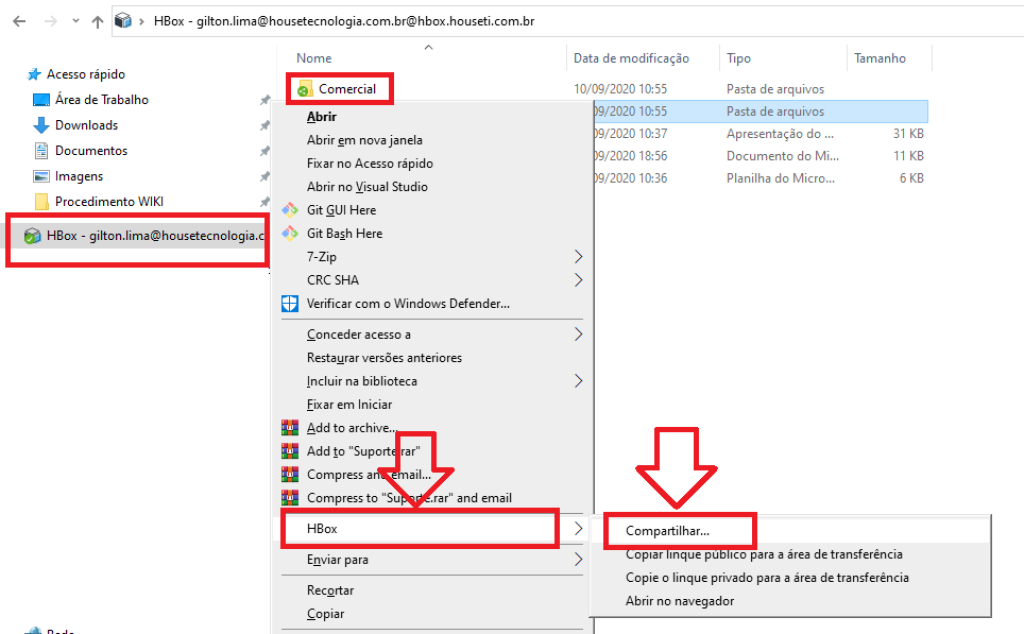This screenshot has height=634, width=1024.
Task: Choose Copie o linque privado option
Action: (767, 578)
